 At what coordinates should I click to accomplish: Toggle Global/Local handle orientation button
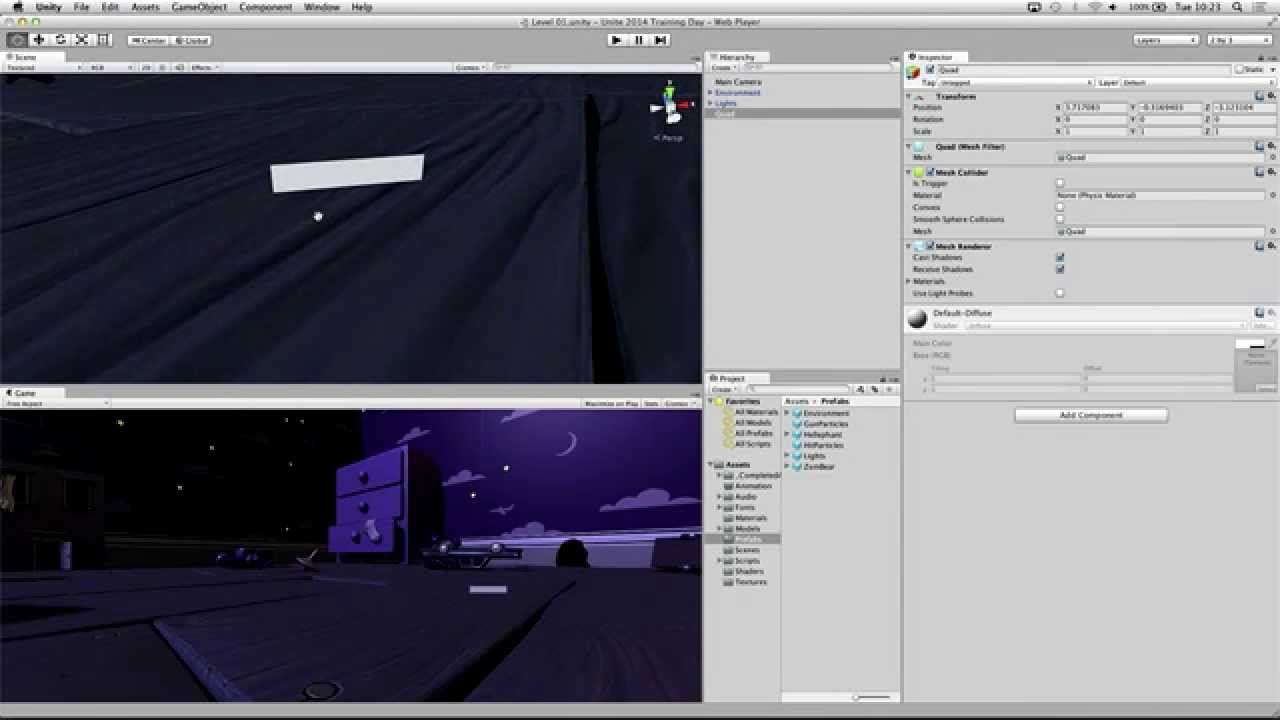tap(191, 40)
